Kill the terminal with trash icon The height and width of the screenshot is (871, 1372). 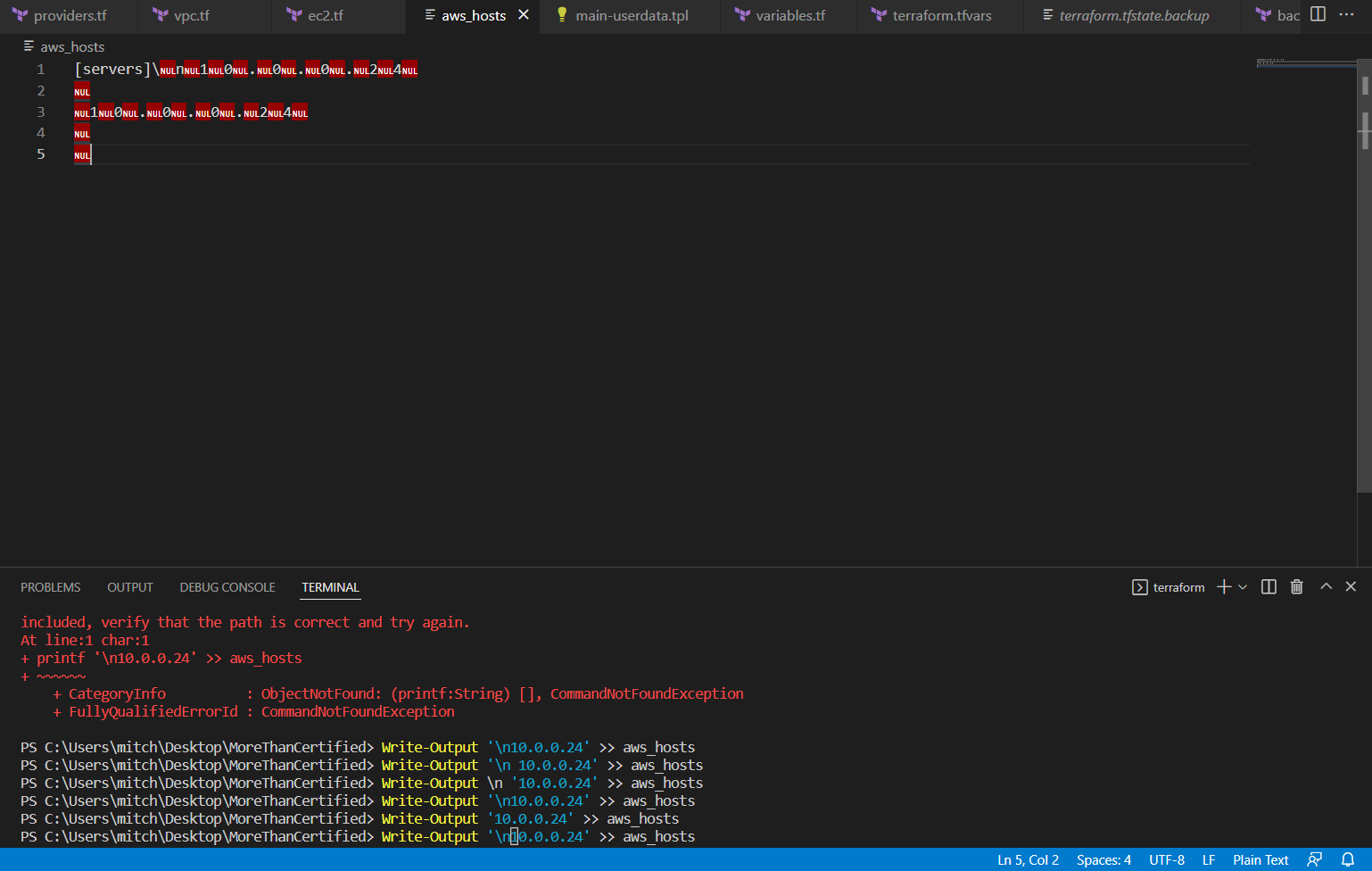(x=1297, y=586)
